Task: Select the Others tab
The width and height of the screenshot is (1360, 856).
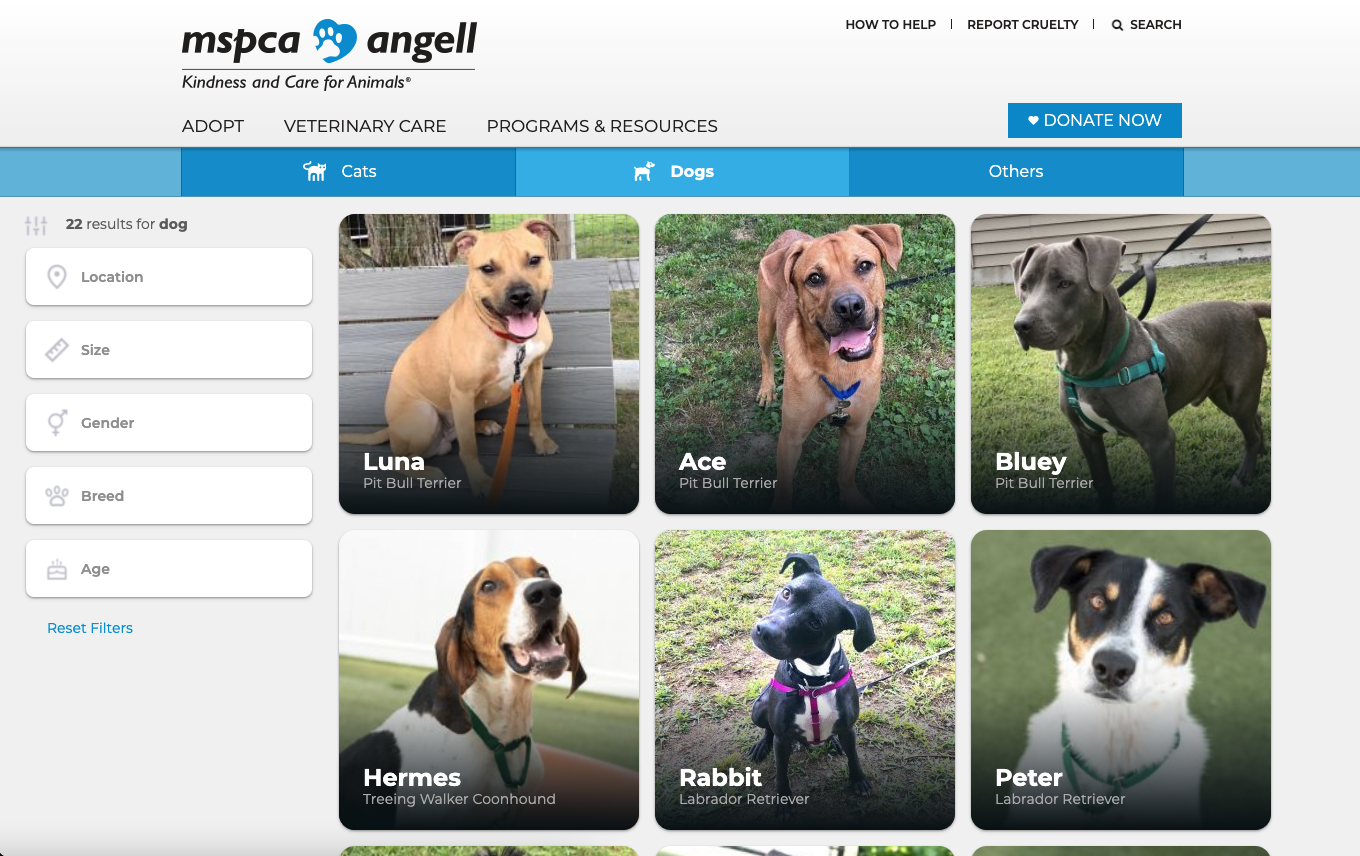Action: pos(1016,172)
